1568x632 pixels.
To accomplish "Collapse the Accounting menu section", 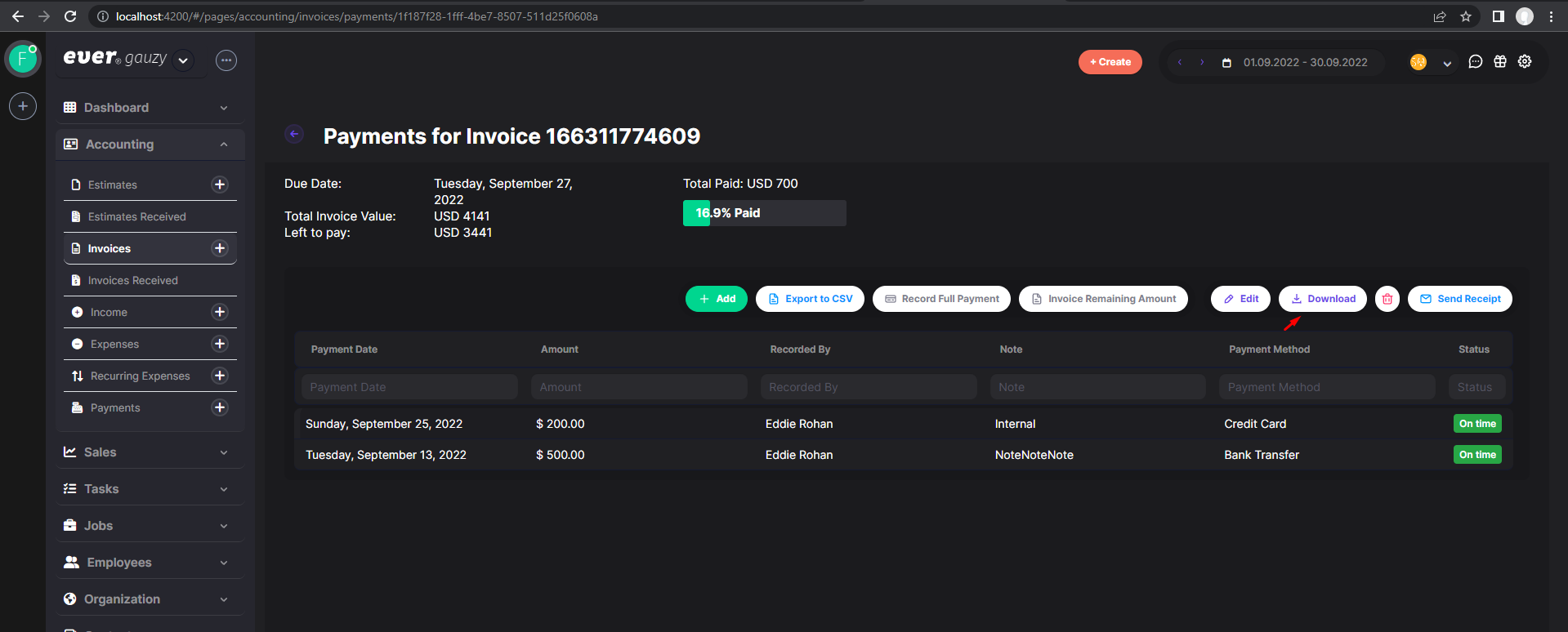I will click(150, 145).
